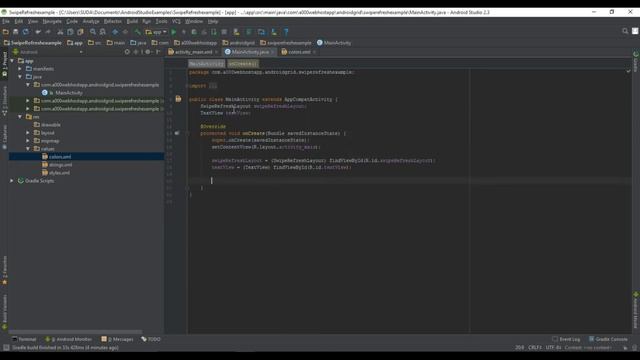Open the Terminal tool window
This screenshot has width=640, height=360.
coord(24,339)
